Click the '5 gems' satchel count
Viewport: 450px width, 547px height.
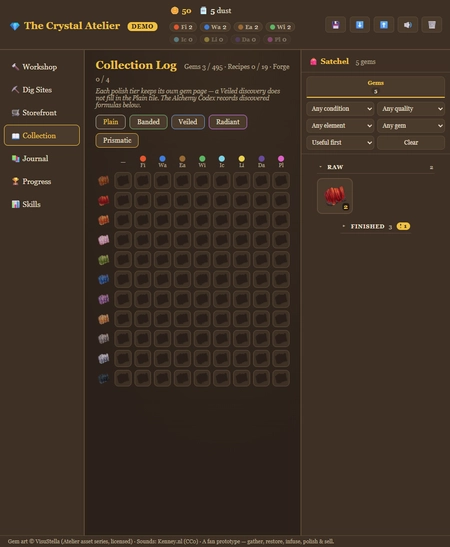pyautogui.click(x=365, y=62)
